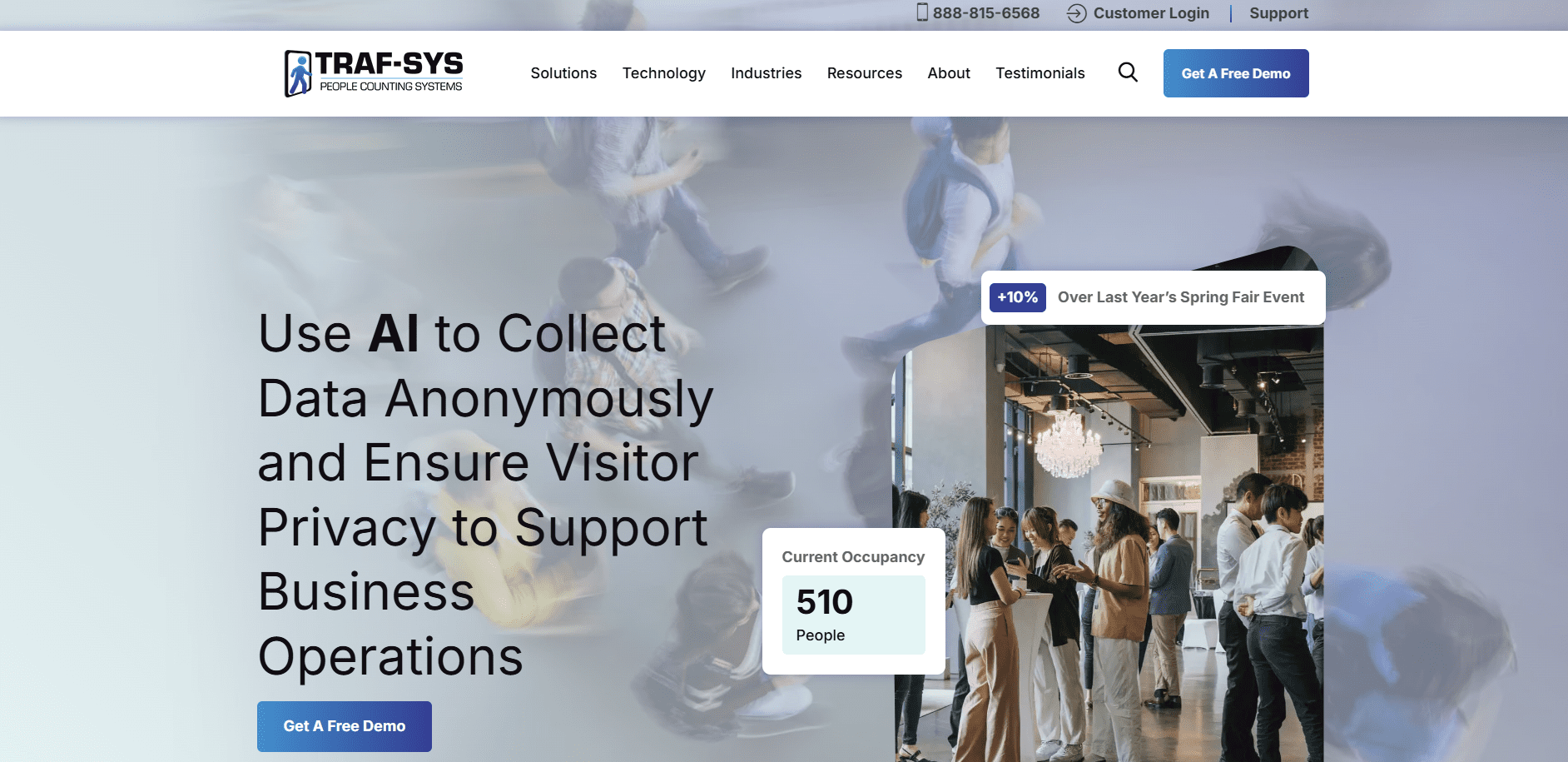
Task: Open the Technology menu
Action: pyautogui.click(x=663, y=73)
